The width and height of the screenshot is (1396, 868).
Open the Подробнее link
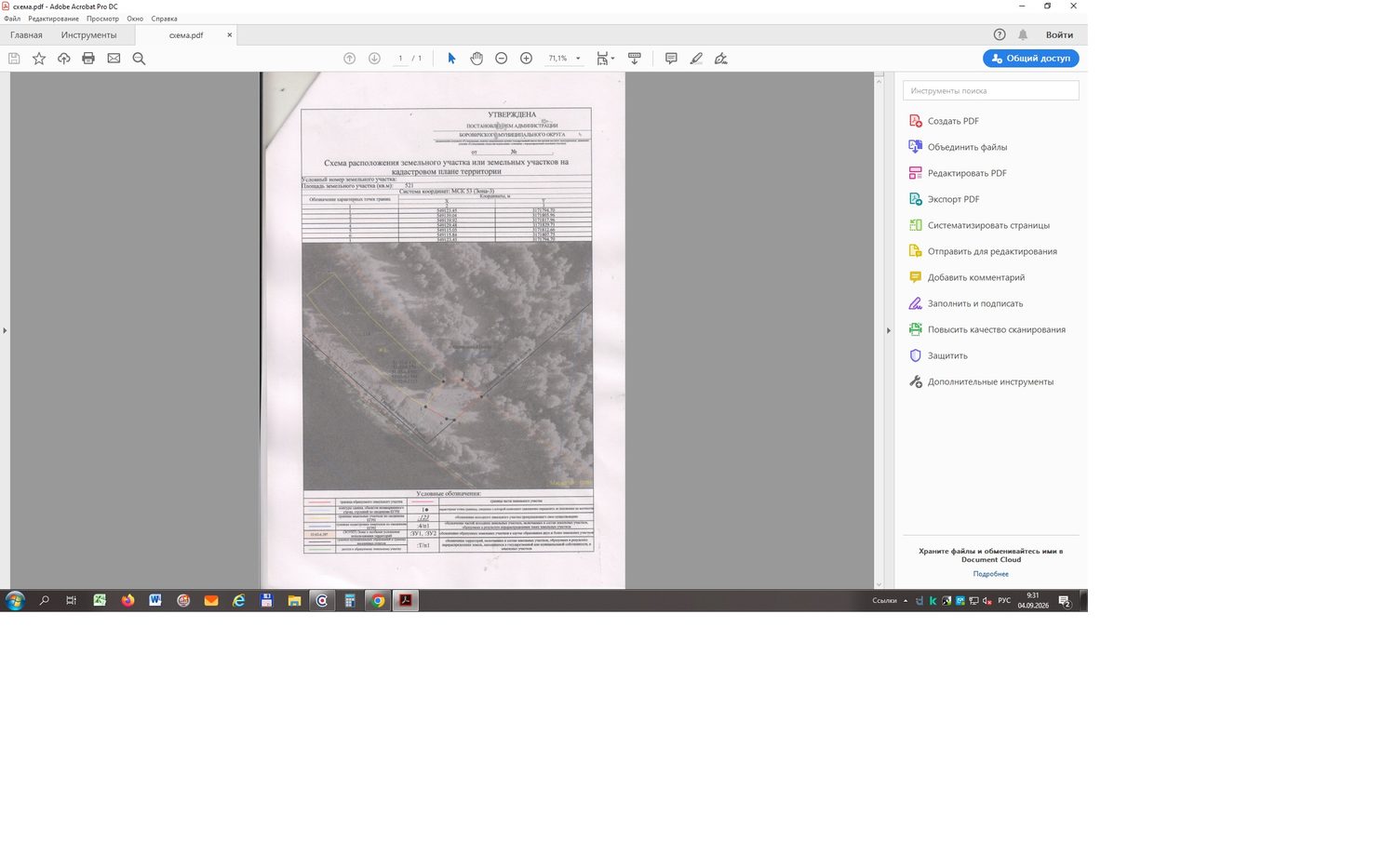tap(991, 574)
